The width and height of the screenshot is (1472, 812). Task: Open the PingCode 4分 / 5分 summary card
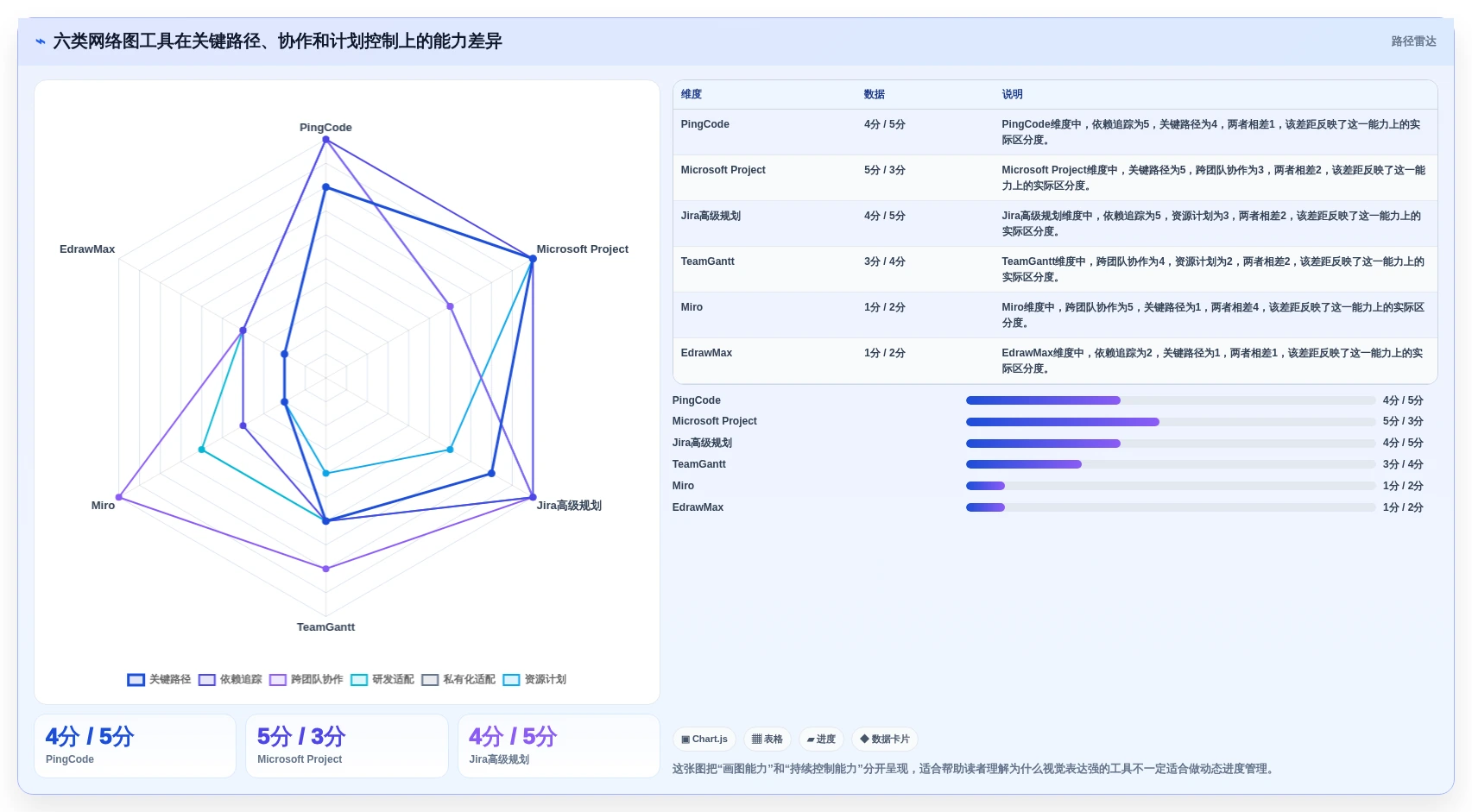point(135,746)
